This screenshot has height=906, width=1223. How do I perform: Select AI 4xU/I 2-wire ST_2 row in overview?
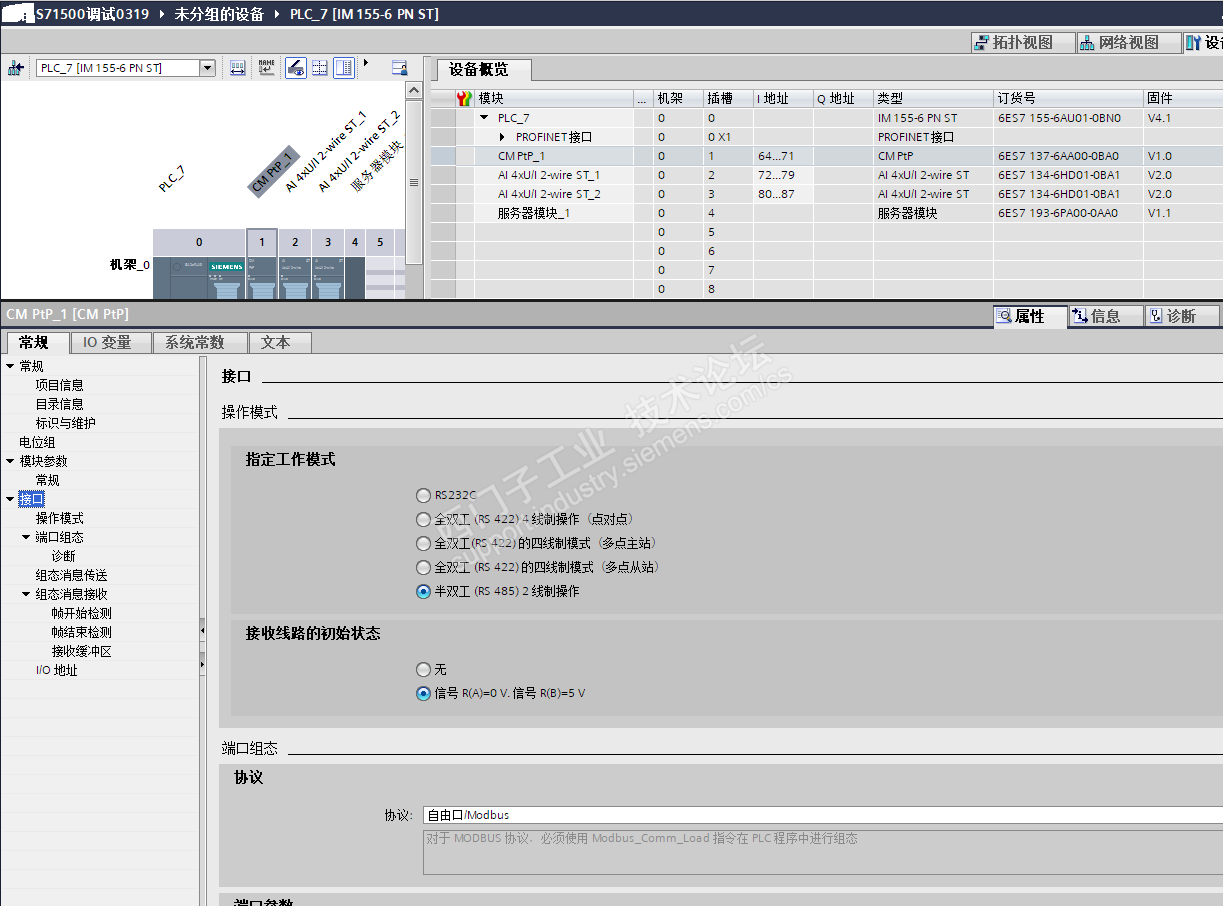click(x=826, y=194)
